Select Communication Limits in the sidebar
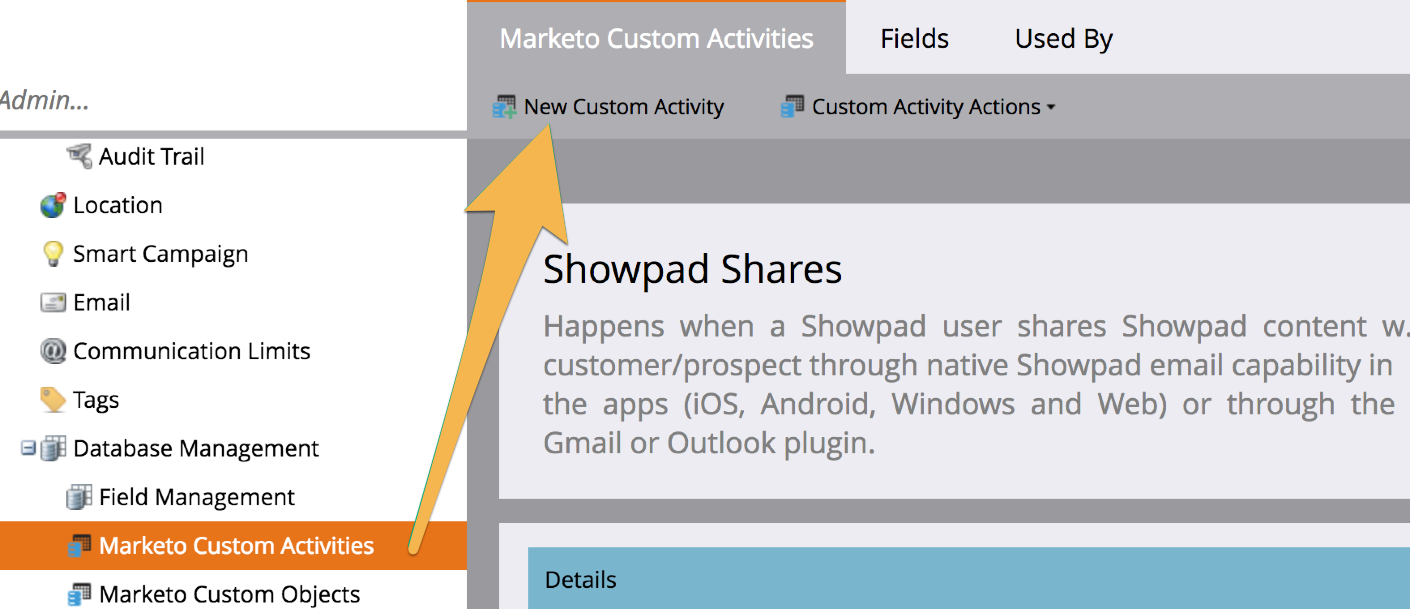 [191, 351]
